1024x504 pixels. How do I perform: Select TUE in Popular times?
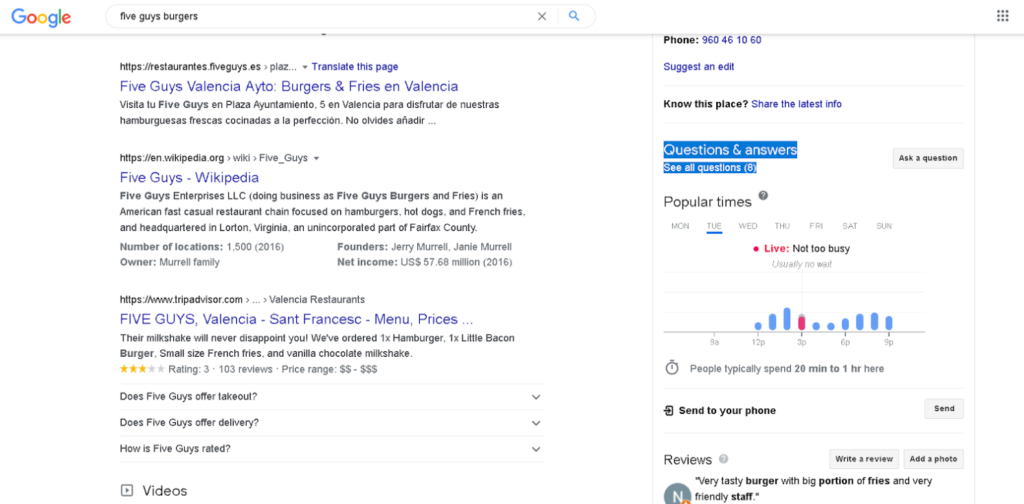click(x=714, y=226)
